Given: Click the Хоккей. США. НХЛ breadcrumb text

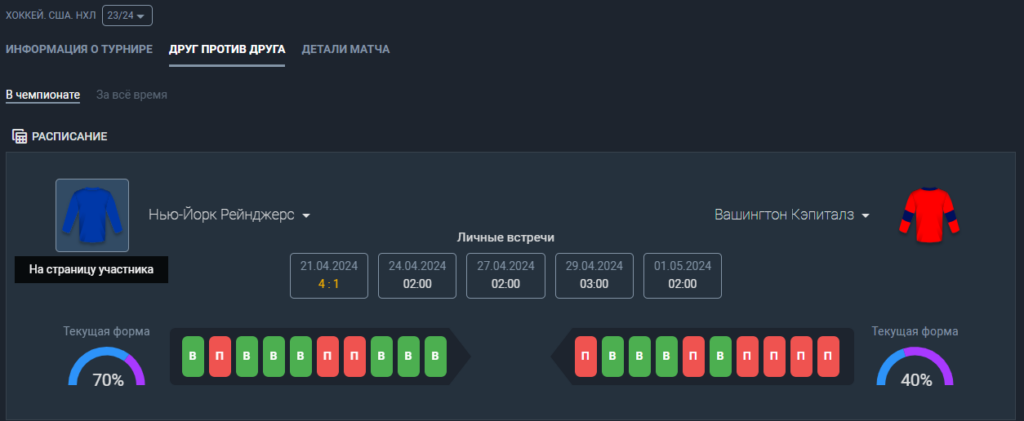Looking at the screenshot, I should point(51,15).
